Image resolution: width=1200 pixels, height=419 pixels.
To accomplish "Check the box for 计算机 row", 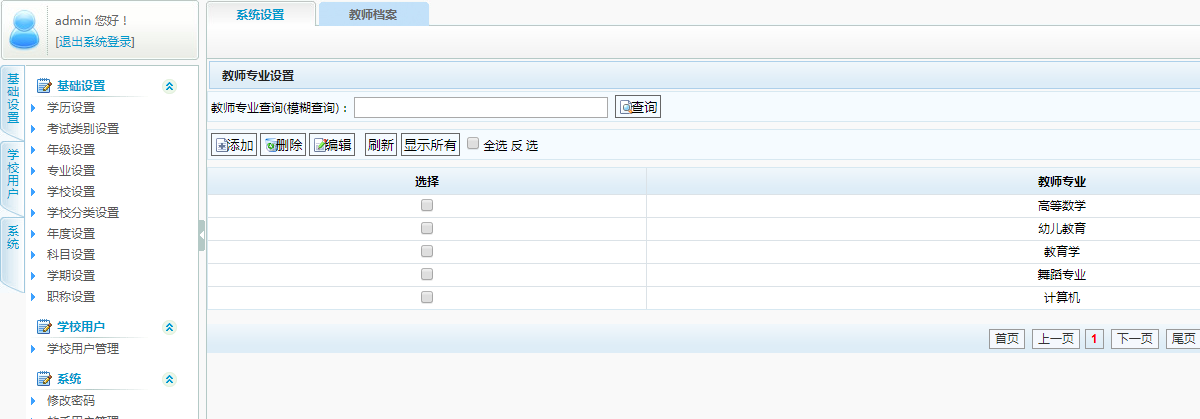I will point(427,297).
